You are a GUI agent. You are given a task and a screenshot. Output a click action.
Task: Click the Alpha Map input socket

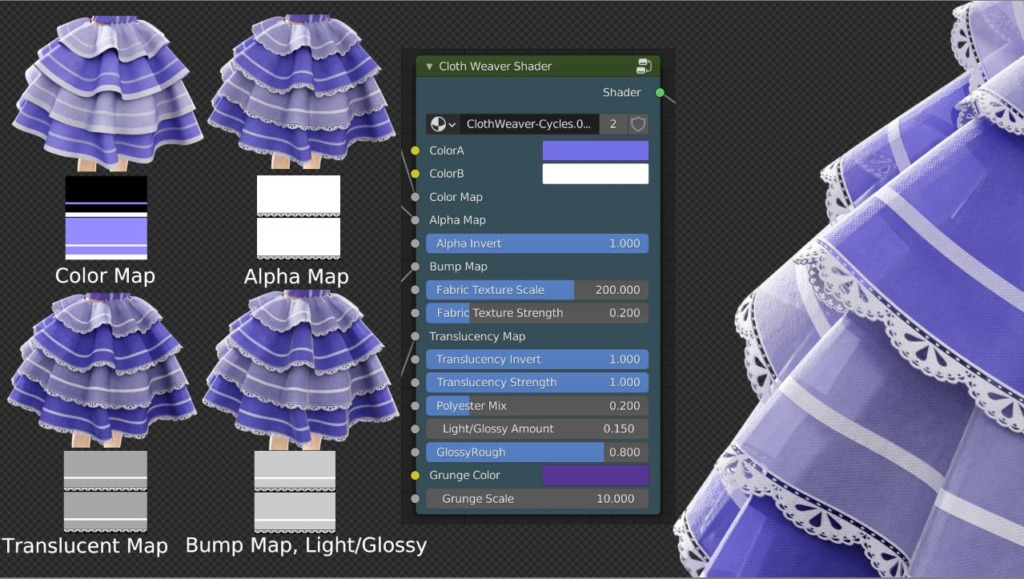pos(415,220)
